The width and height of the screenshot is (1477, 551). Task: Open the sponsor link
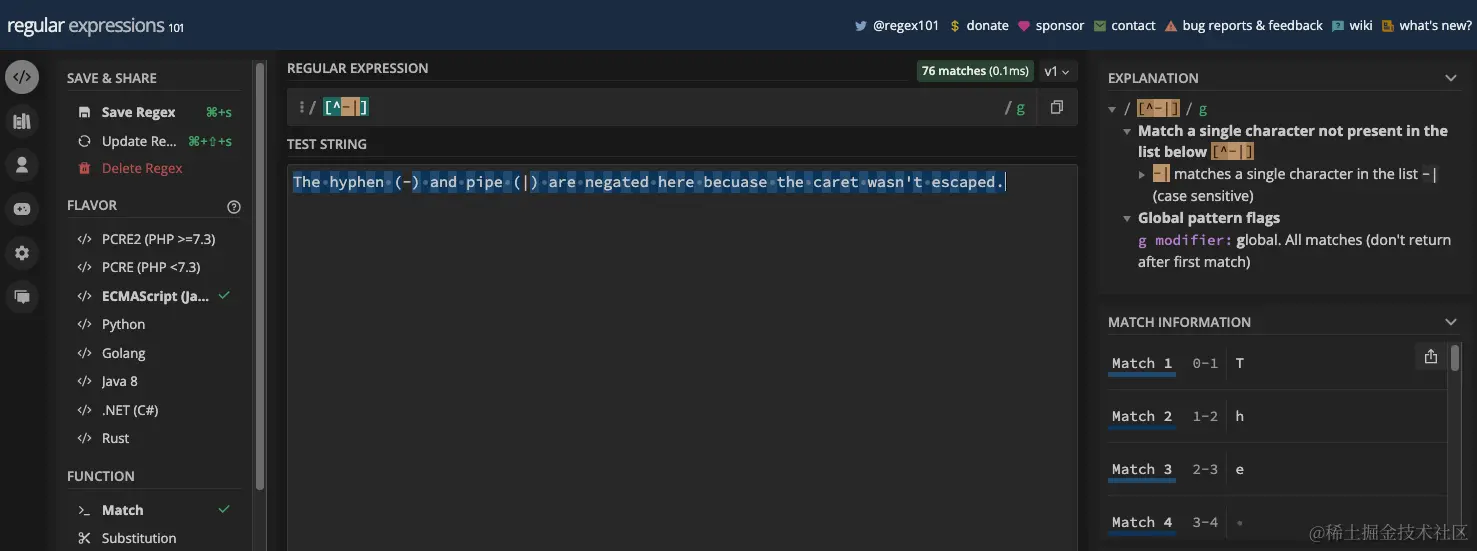pos(1060,26)
